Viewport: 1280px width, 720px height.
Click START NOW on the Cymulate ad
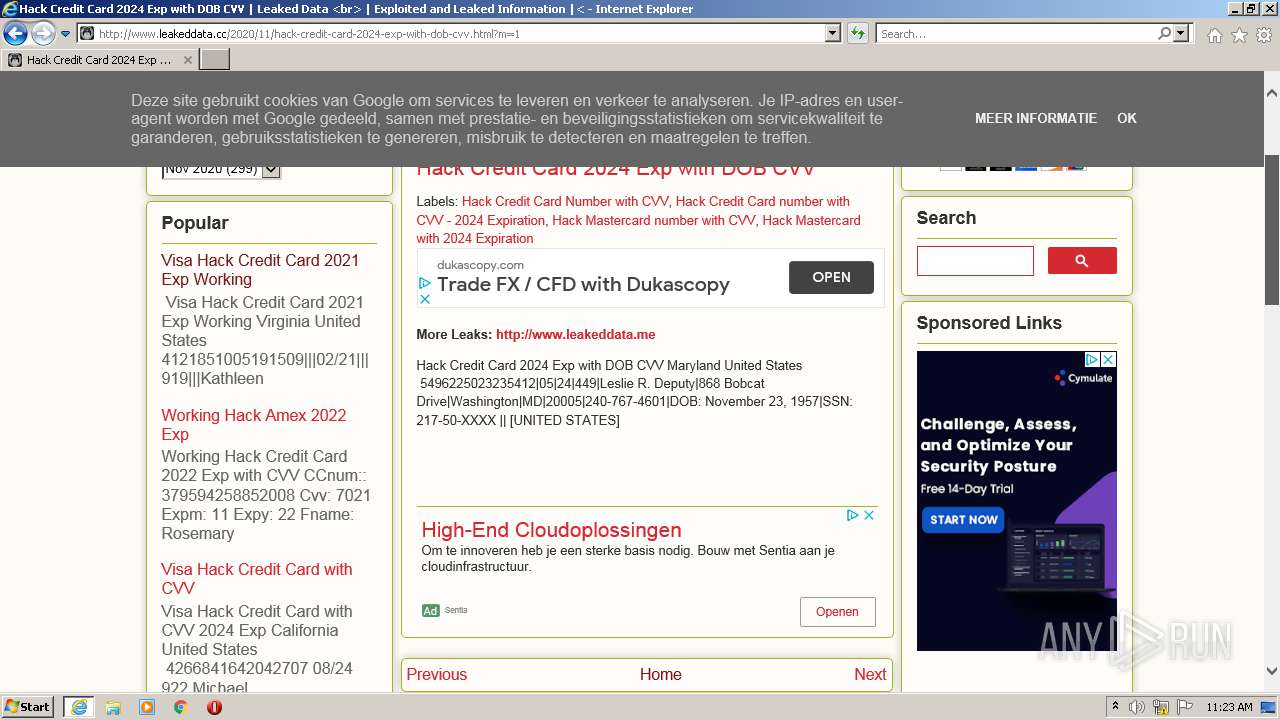click(964, 520)
